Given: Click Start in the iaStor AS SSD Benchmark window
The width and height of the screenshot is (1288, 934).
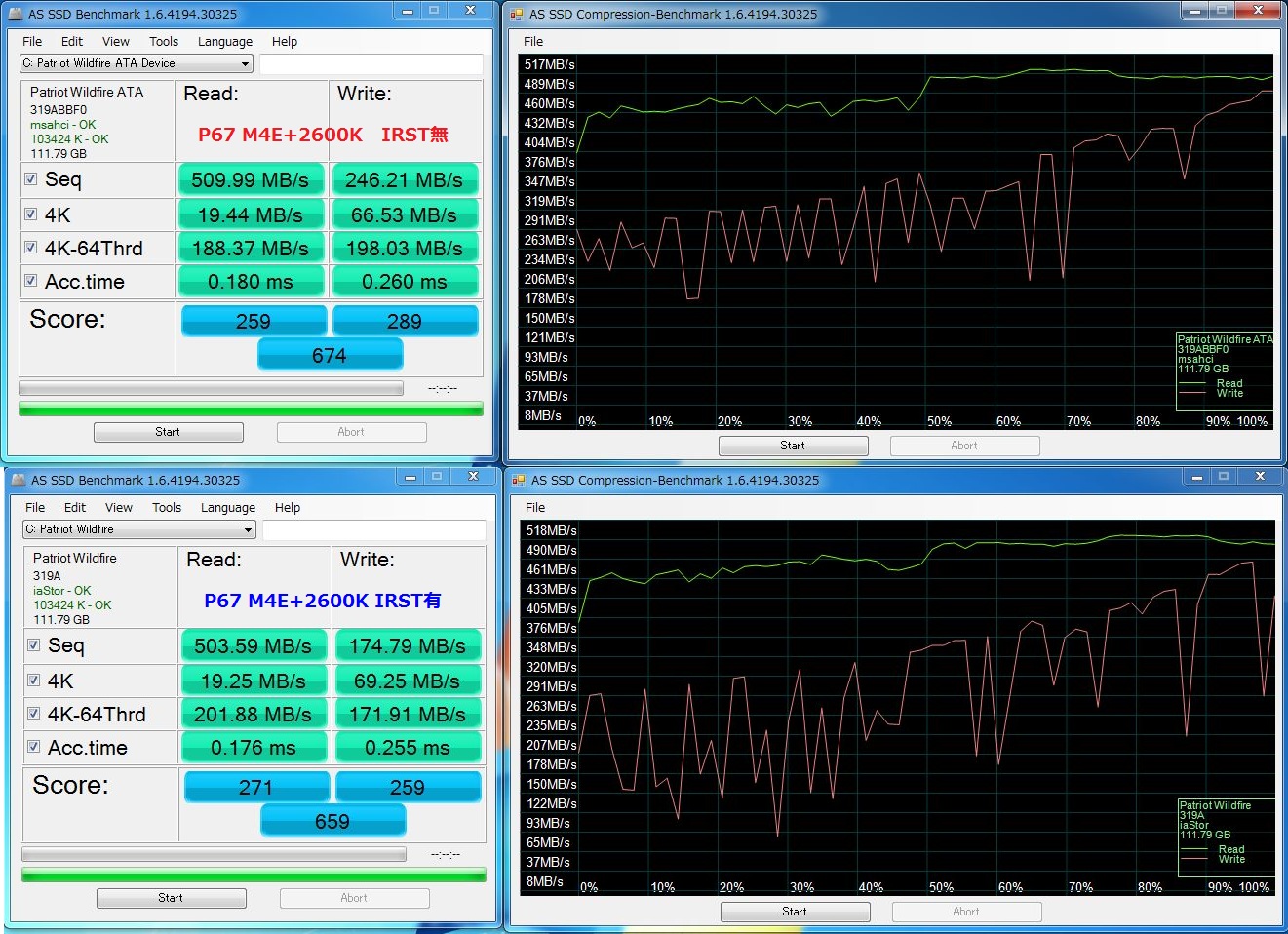Looking at the screenshot, I should click(172, 898).
